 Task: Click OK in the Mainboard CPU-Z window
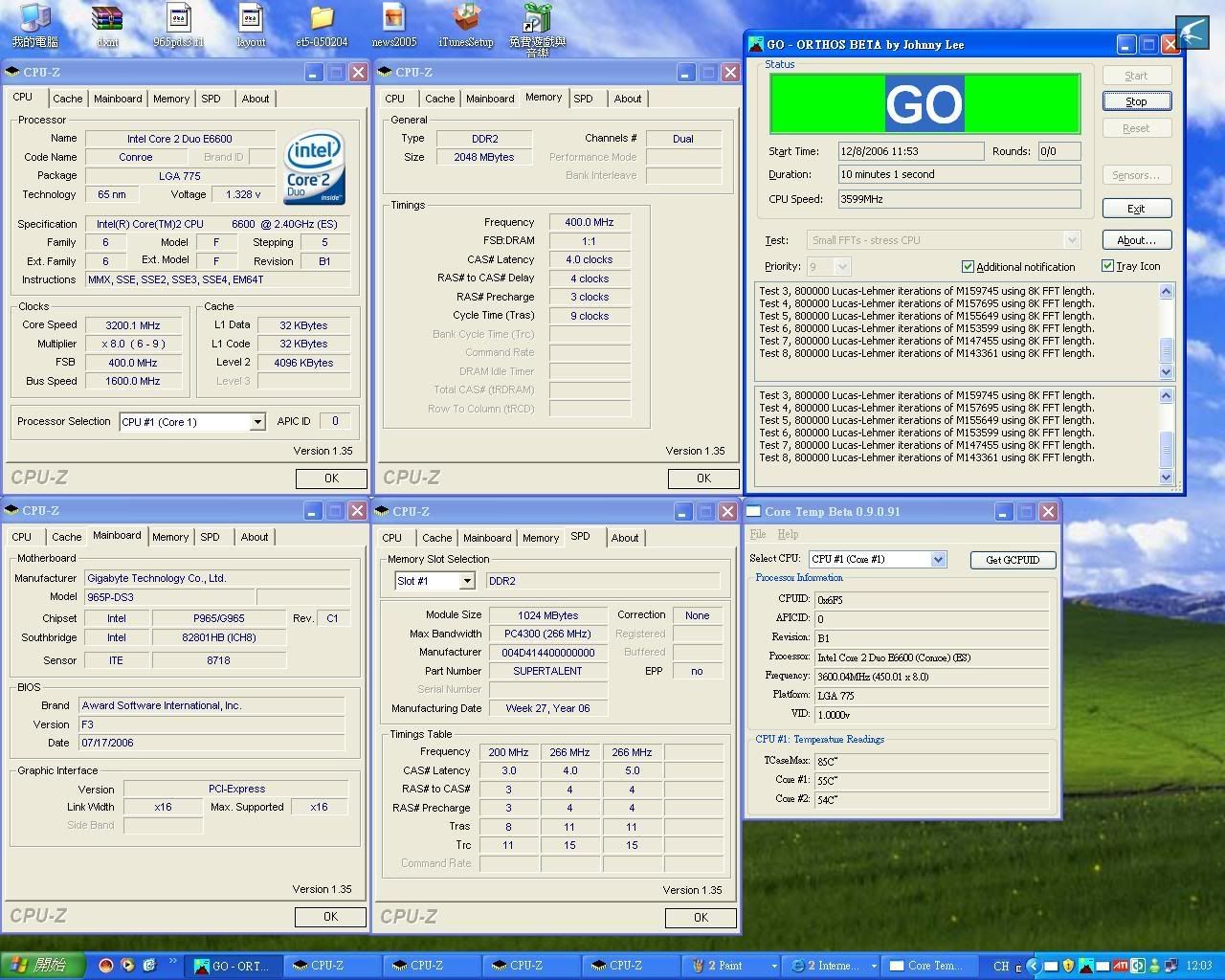pyautogui.click(x=330, y=917)
